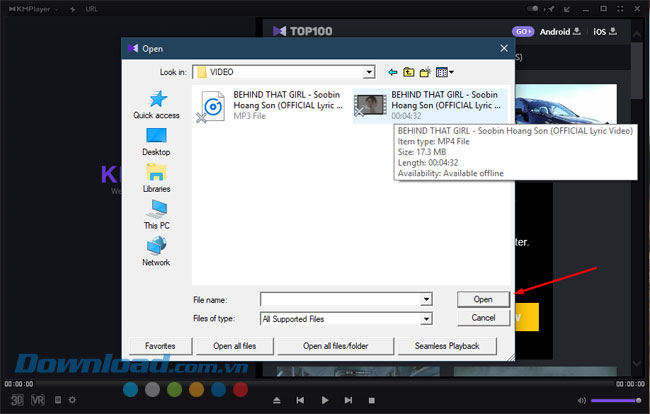
Task: Click the red circle button
Action: pos(240,390)
